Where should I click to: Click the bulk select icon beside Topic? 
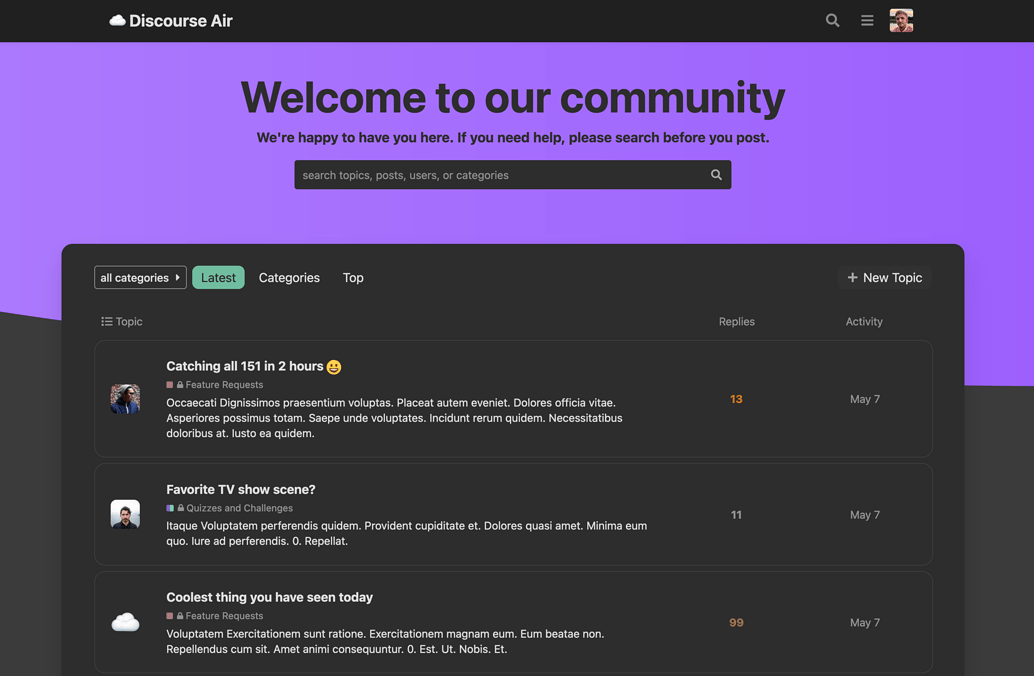(106, 322)
